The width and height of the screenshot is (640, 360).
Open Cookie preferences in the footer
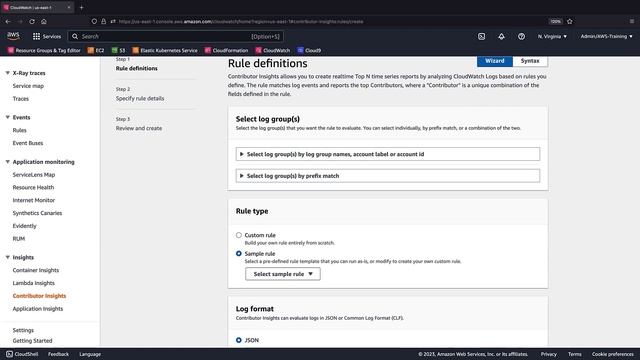(613, 354)
